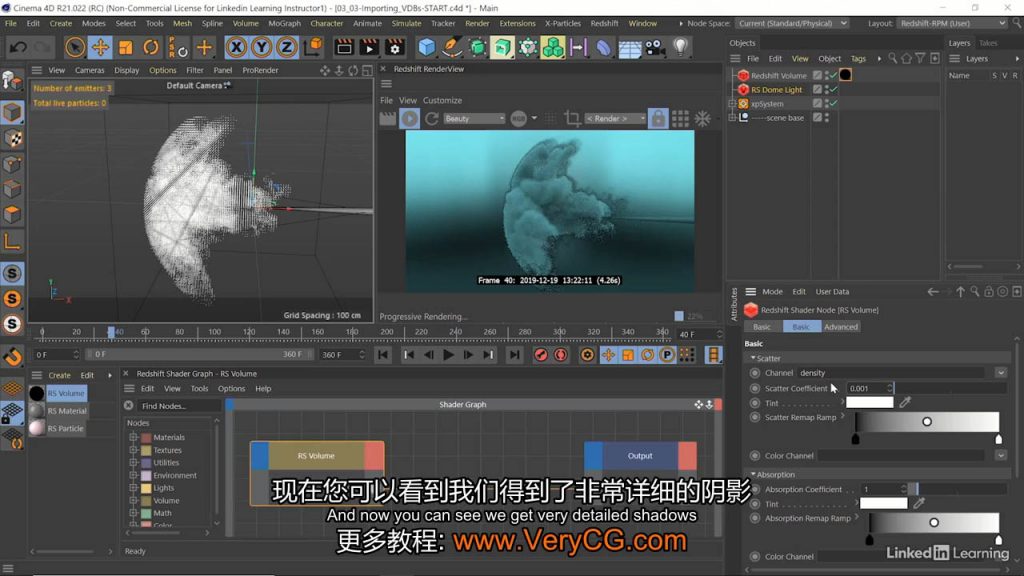
Task: Click Create in material manager
Action: (x=59, y=376)
